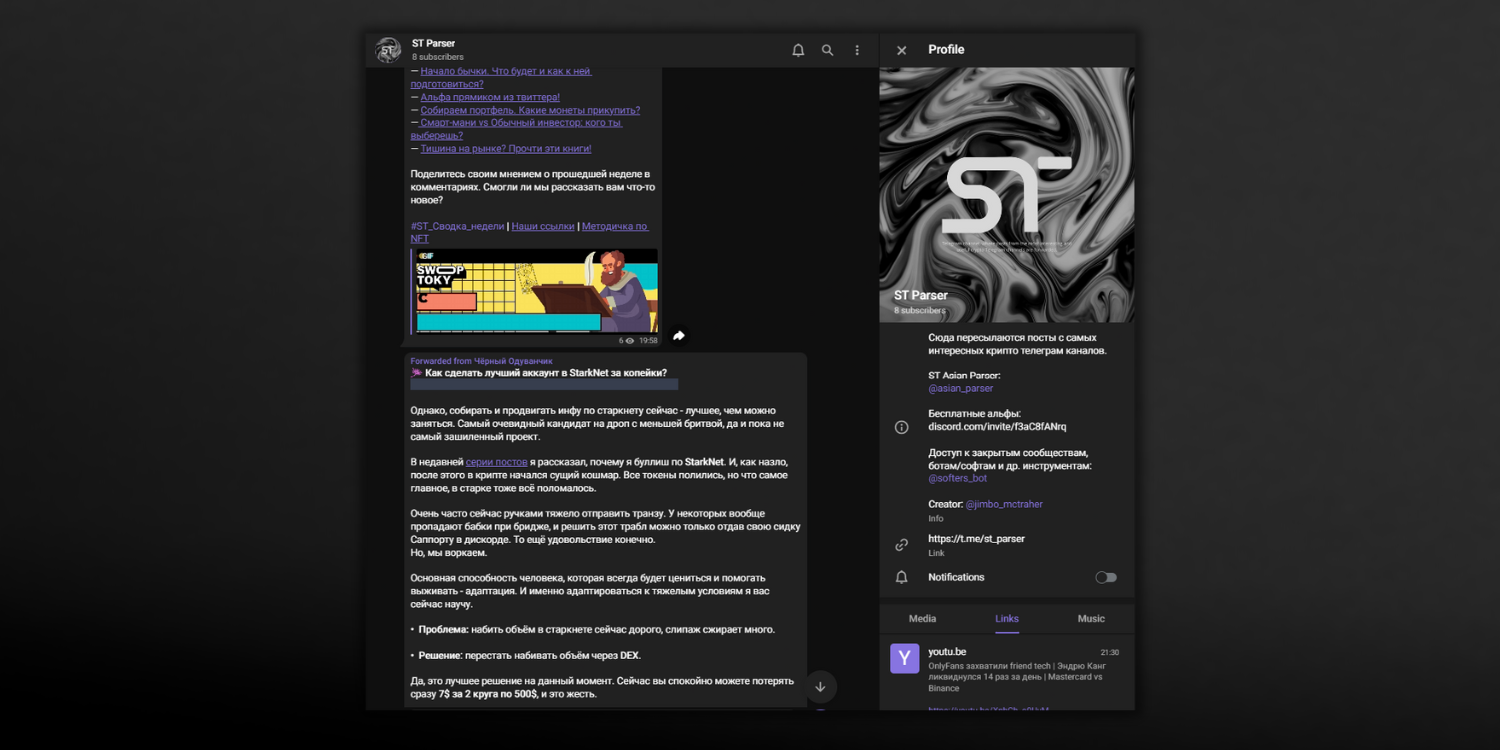Click the 'Profile' panel title
Screen dimensions: 1500x750
coord(946,50)
